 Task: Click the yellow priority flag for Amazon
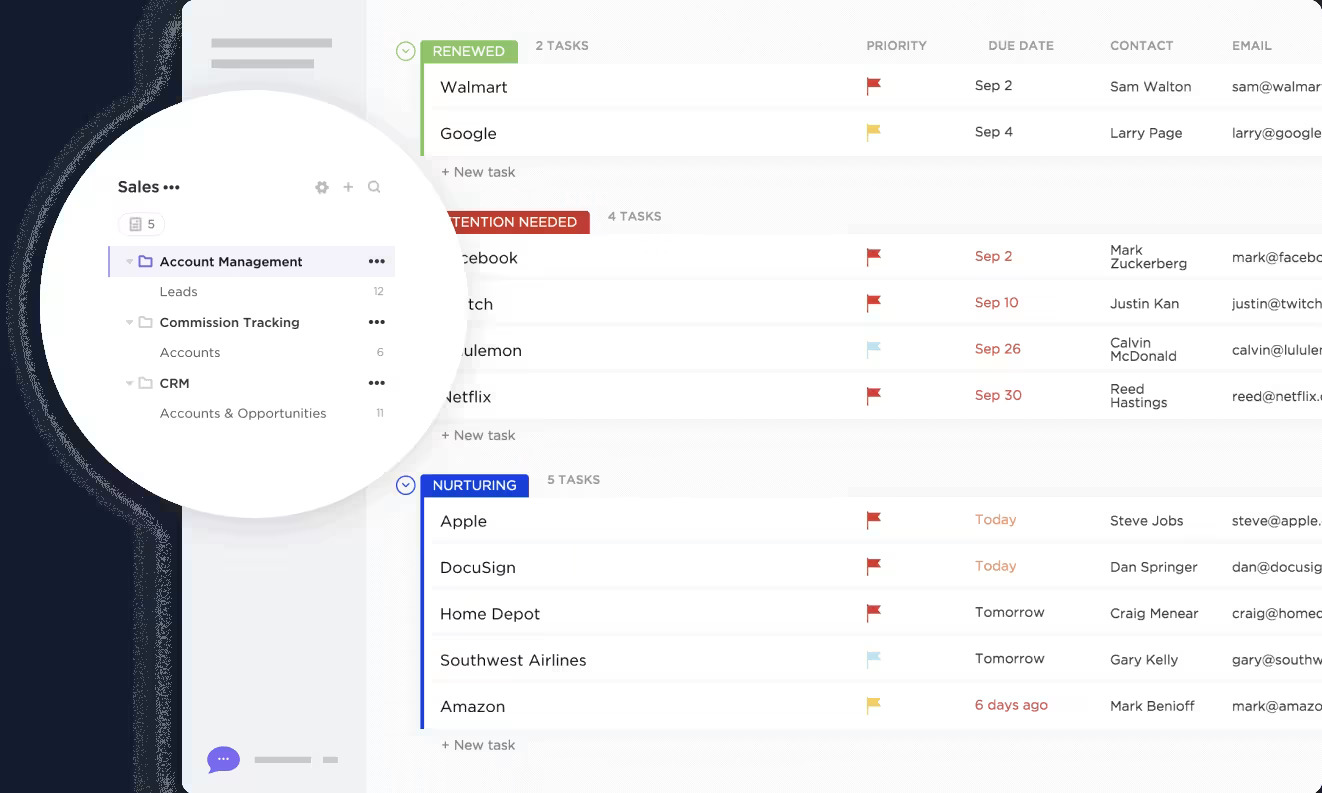pyautogui.click(x=874, y=706)
